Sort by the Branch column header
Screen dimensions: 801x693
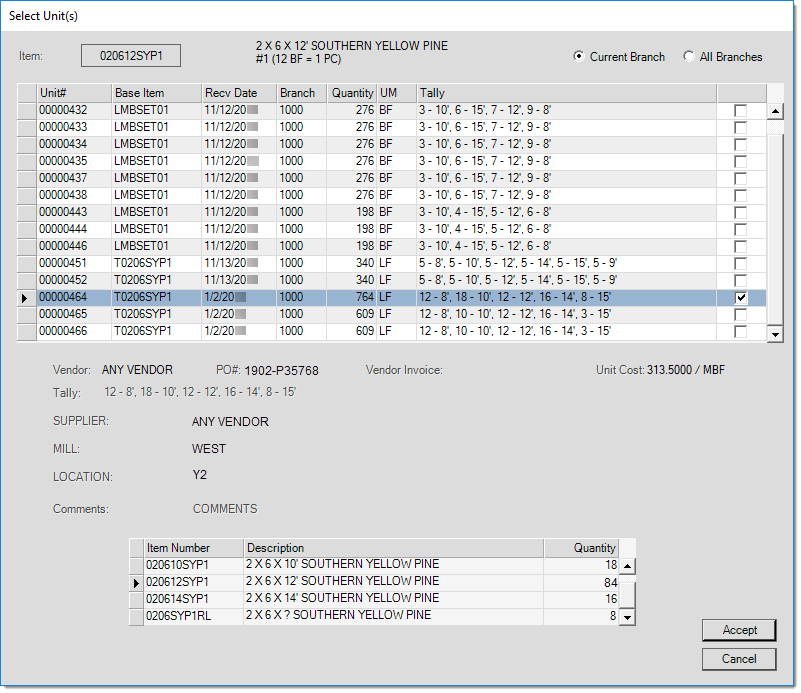[301, 93]
